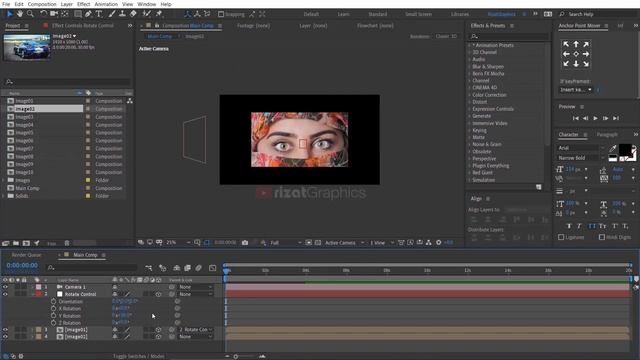Screen dimensions: 640x360
Task: Open the composition mini-flowchart icon in timeline
Action: click(149, 268)
